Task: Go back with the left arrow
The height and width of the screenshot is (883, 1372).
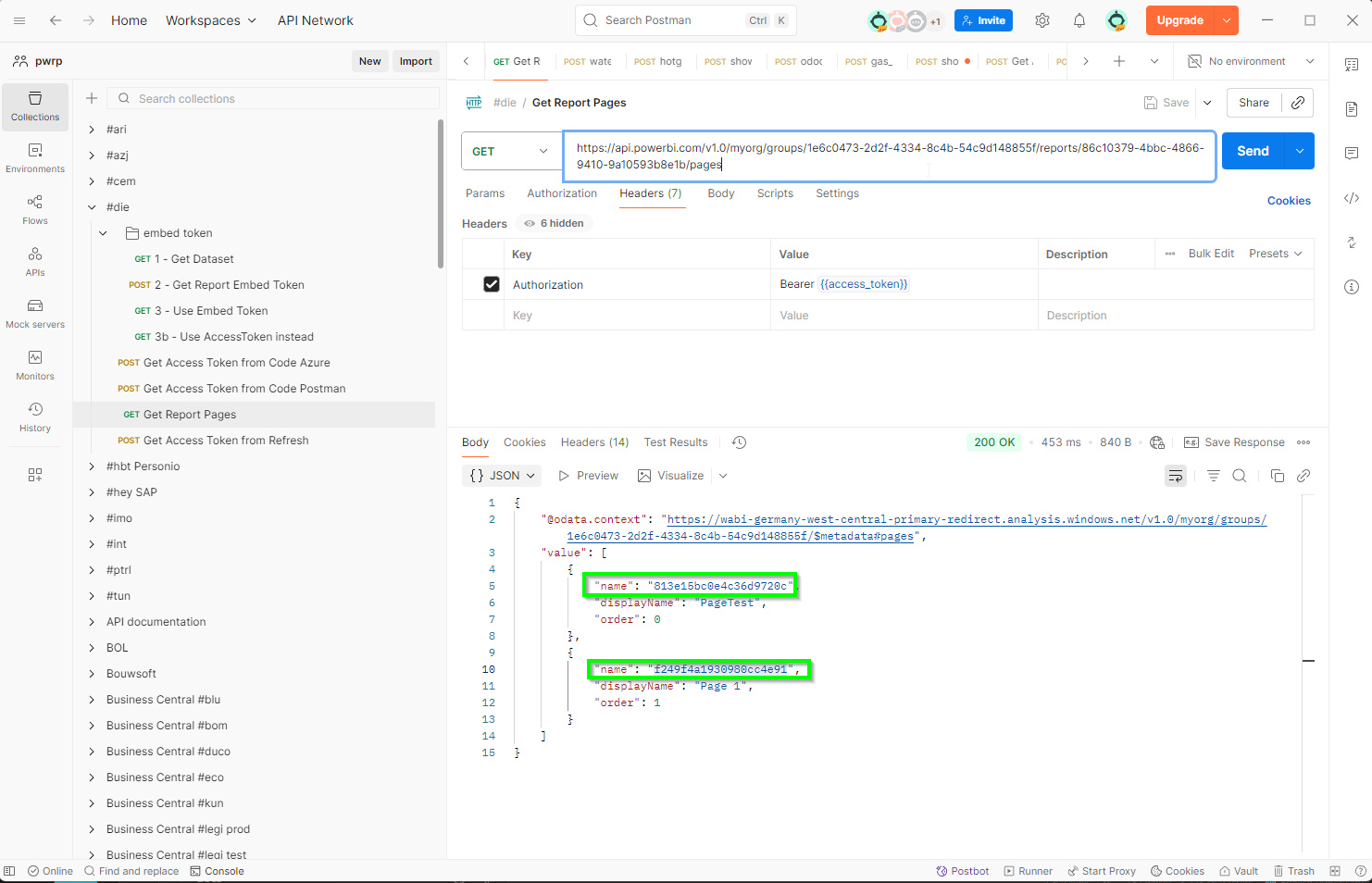Action: tap(56, 20)
